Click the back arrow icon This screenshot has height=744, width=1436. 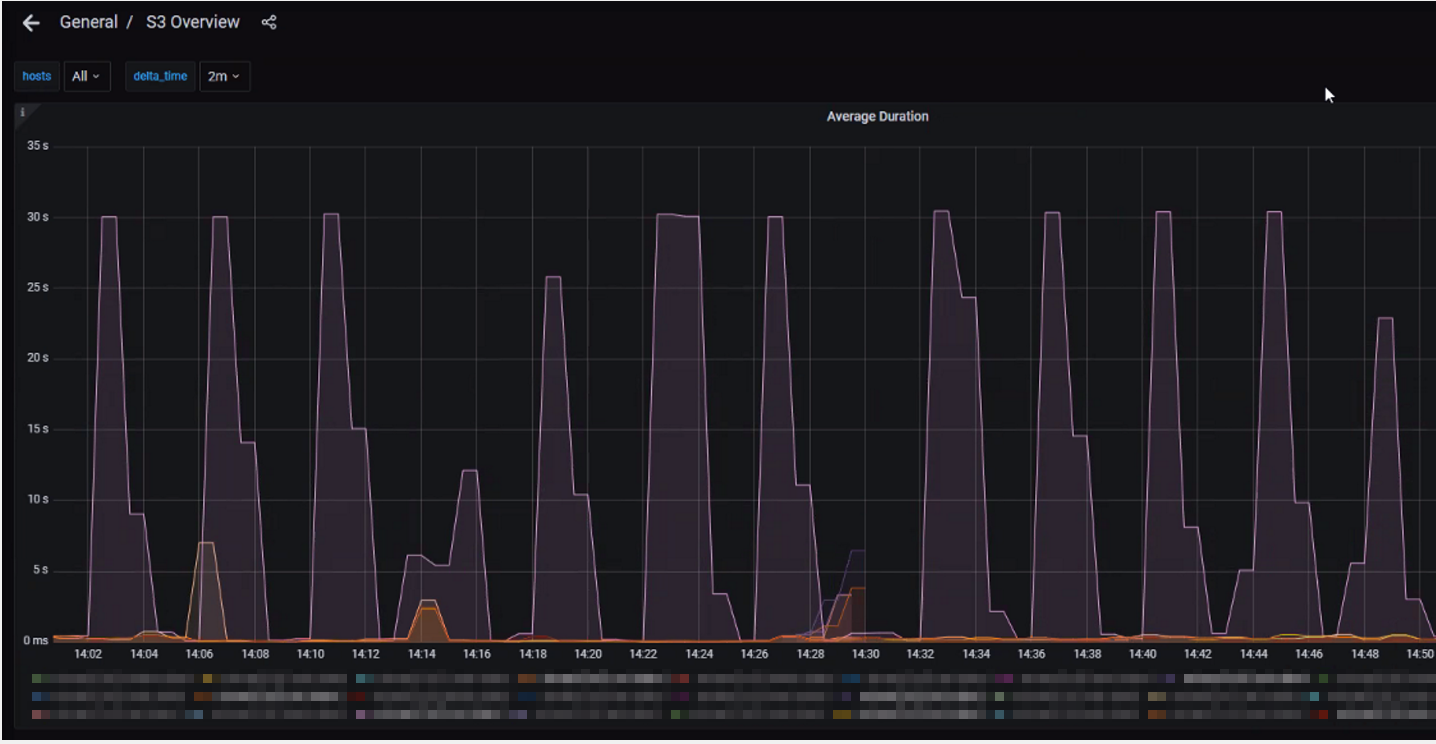coord(31,23)
